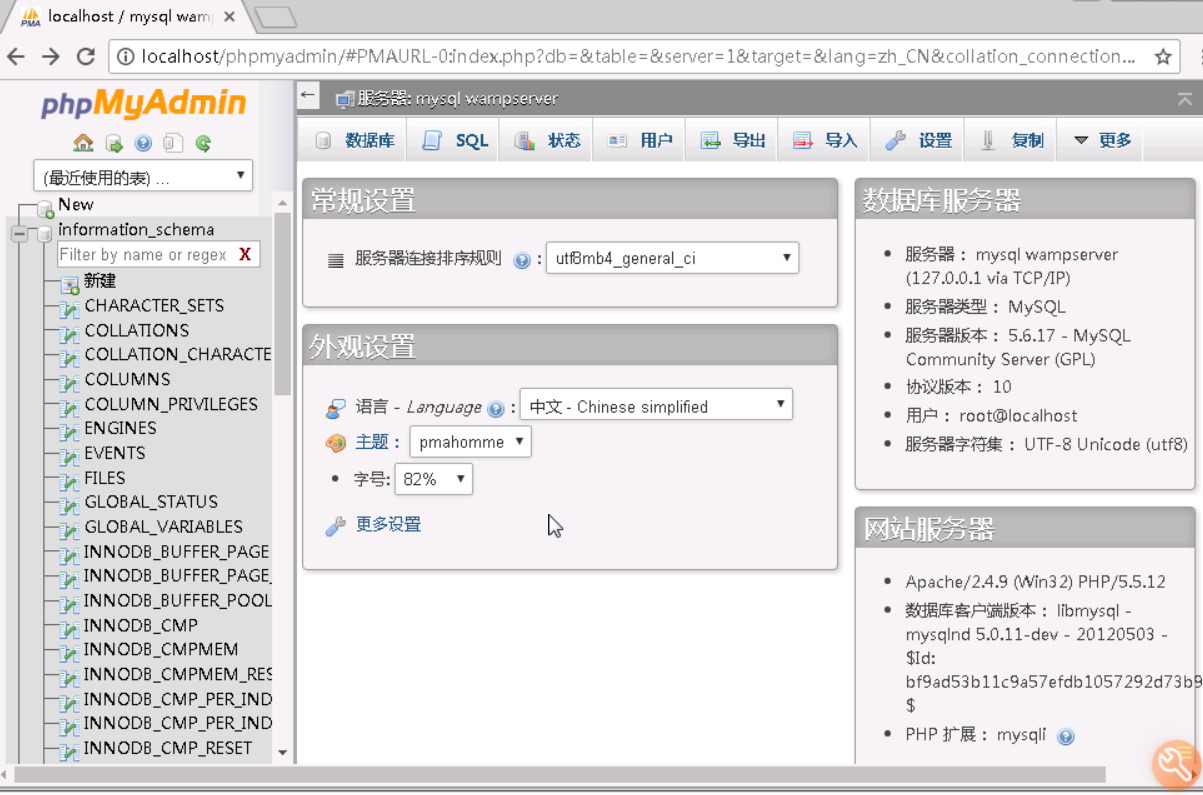Click the navigation panel vertical scrollbar thumb
This screenshot has height=795, width=1203.
[x=283, y=304]
